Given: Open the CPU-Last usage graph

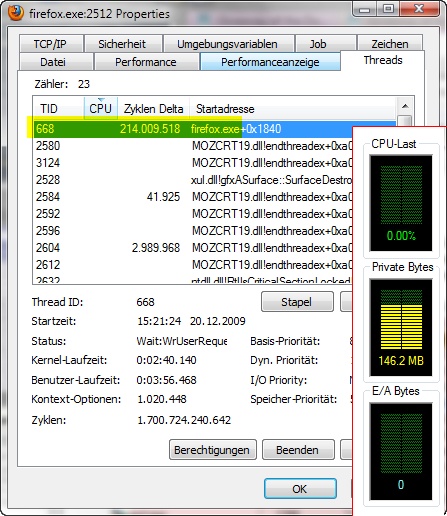Looking at the screenshot, I should (x=401, y=203).
